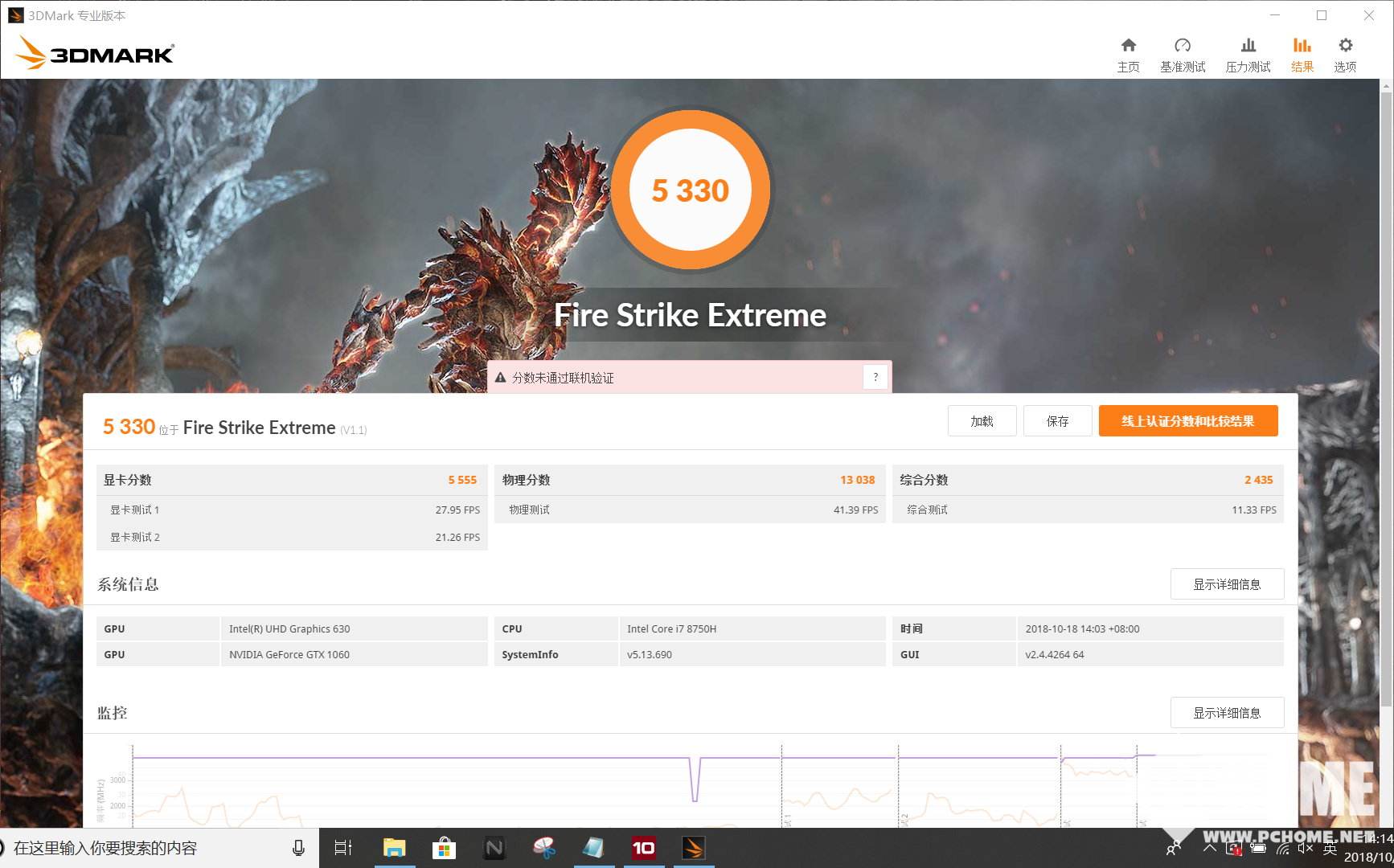
Task: Open Options (选项) gear icon
Action: click(x=1345, y=46)
